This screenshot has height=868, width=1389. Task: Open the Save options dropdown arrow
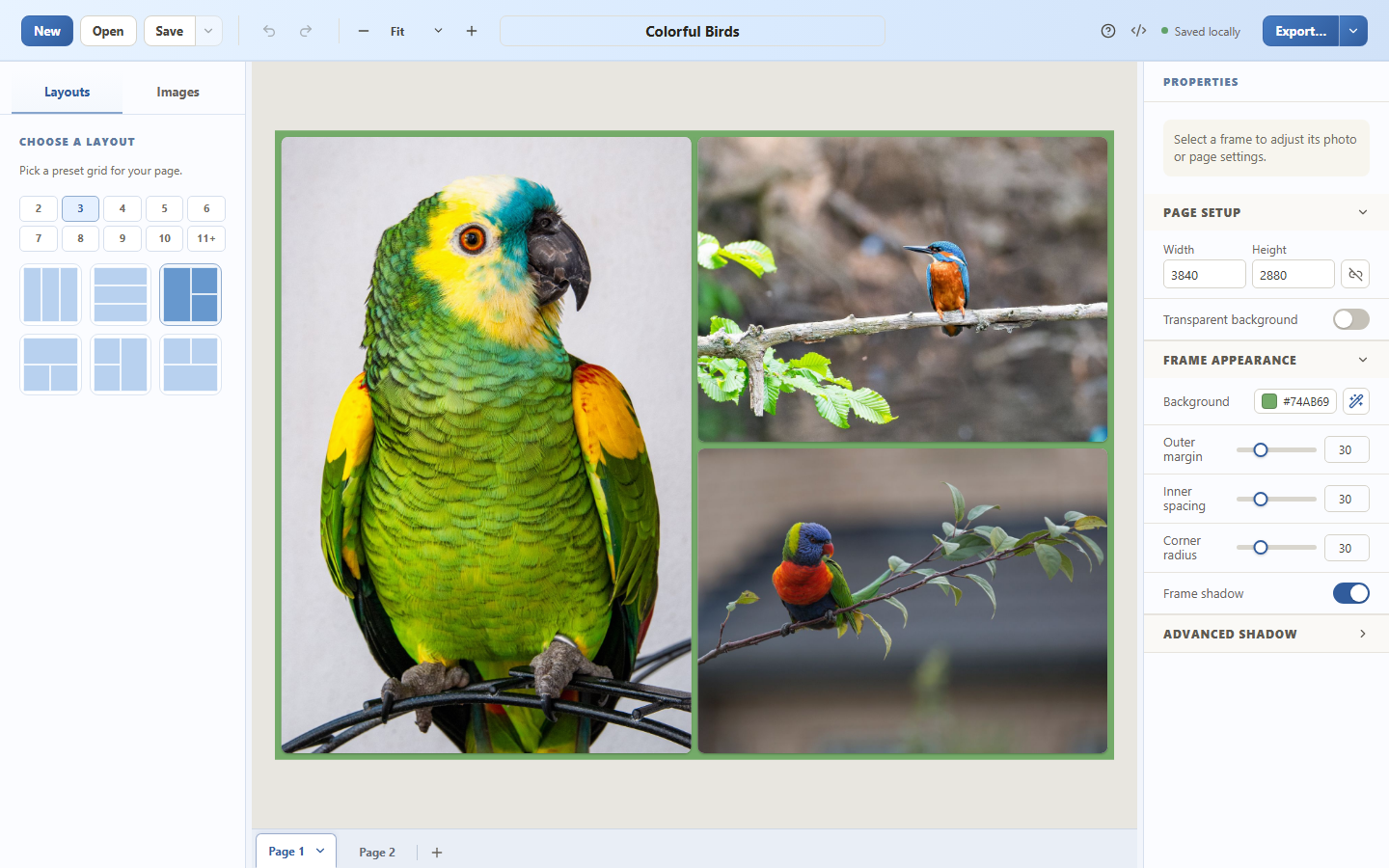(x=208, y=31)
